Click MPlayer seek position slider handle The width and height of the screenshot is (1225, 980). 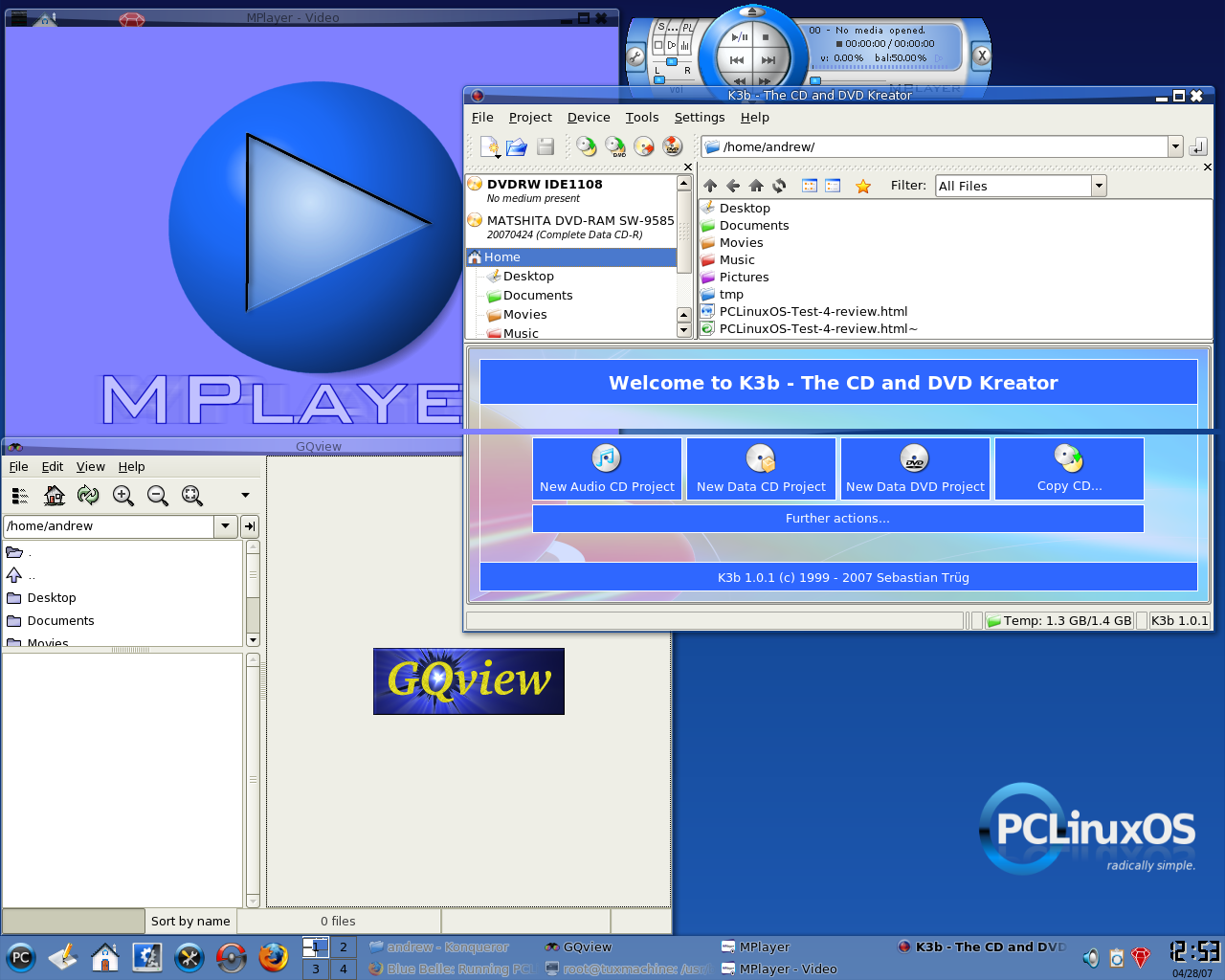814,80
